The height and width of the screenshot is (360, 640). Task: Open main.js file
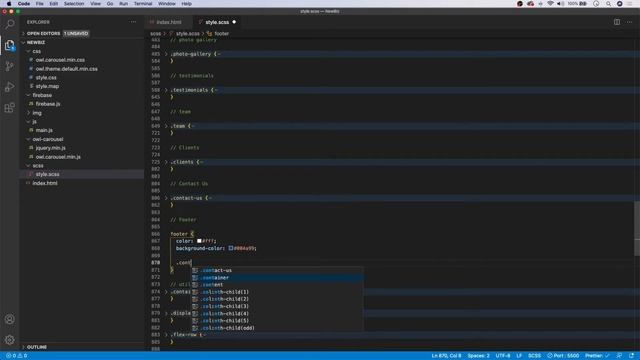coord(44,130)
